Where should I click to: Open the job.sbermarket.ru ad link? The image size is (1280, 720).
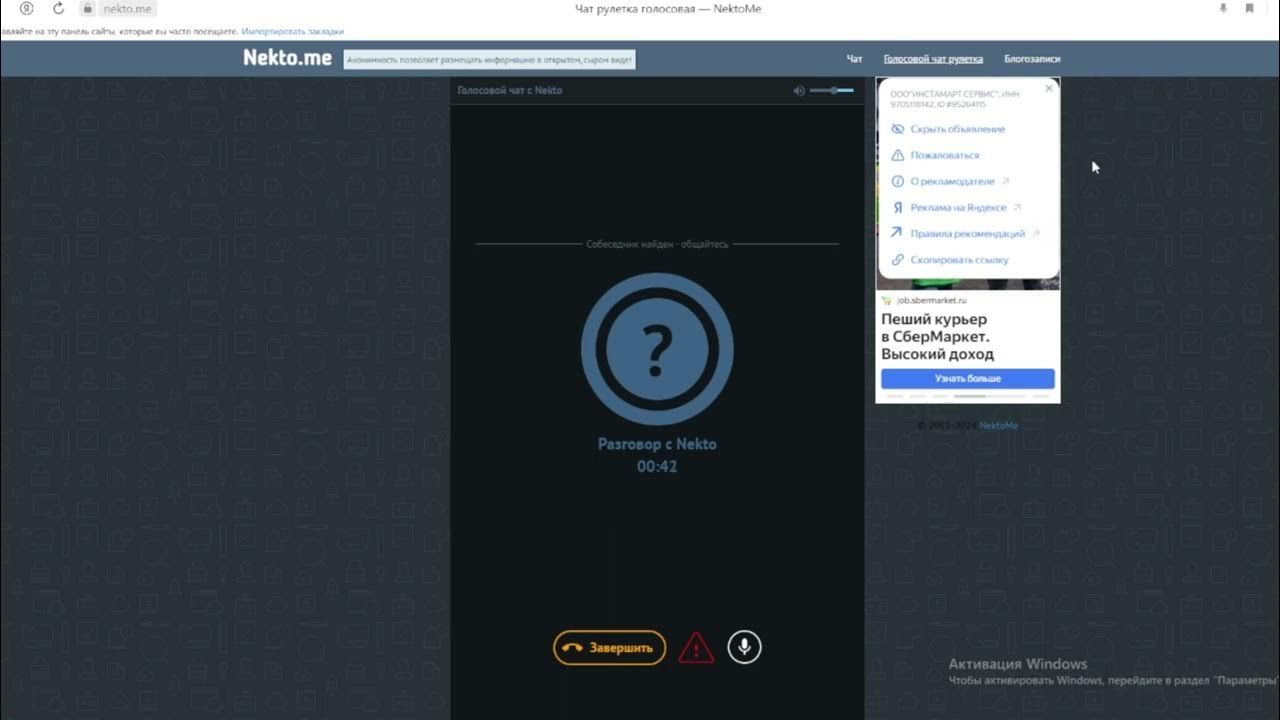pyautogui.click(x=931, y=300)
